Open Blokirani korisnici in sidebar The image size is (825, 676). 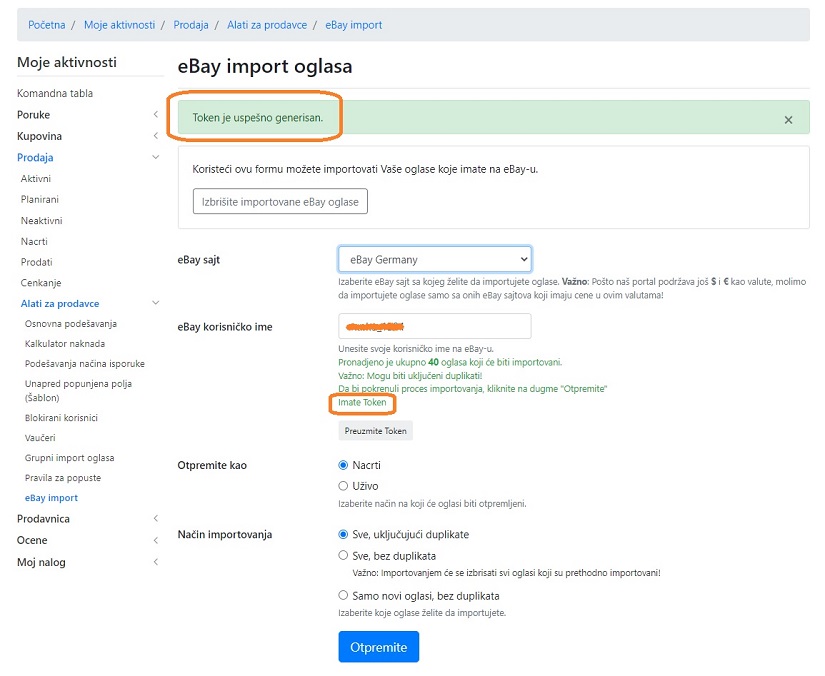61,418
